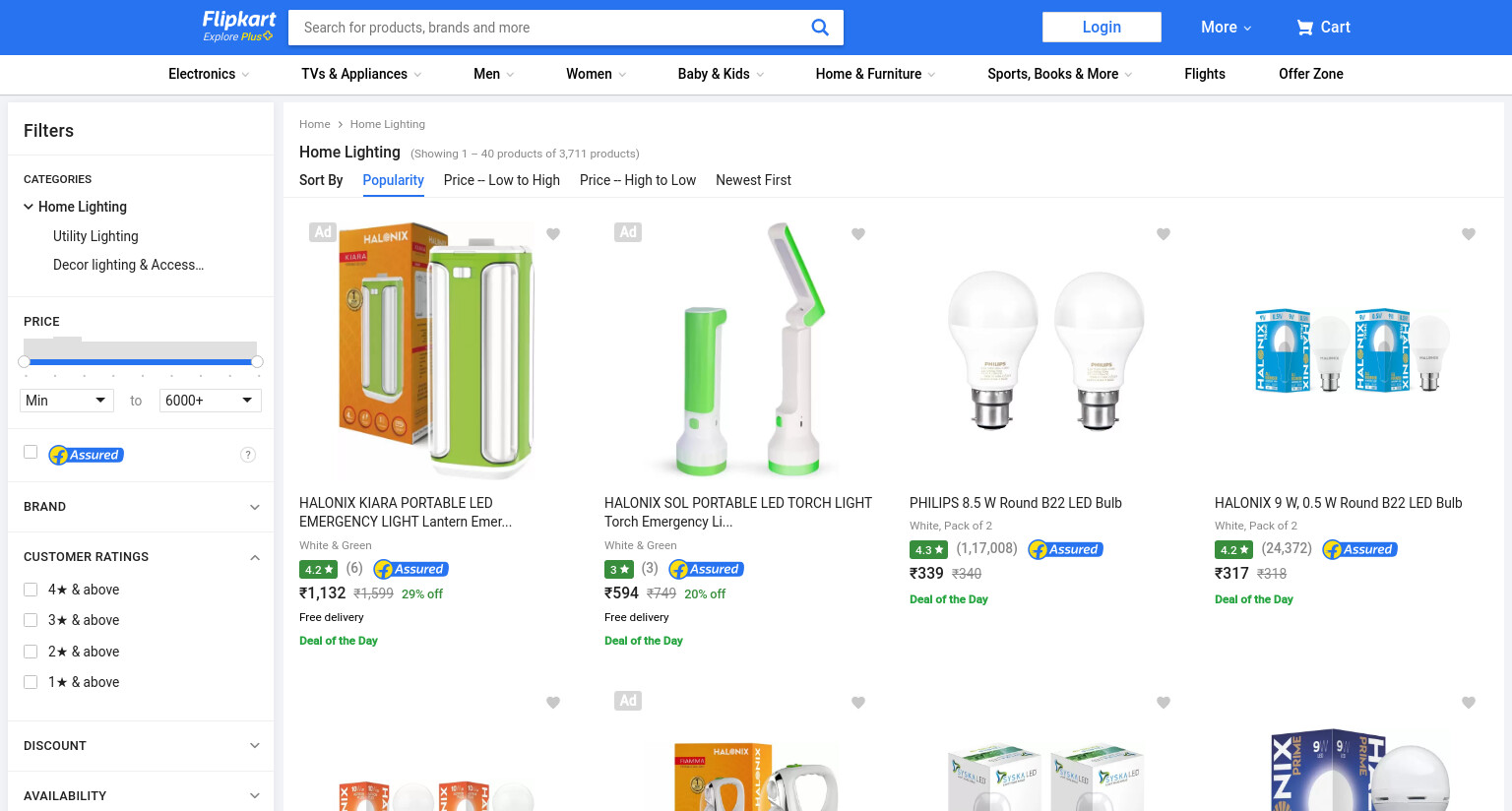
Task: Open Halonix Kiara Portable LED Emergency Light title
Action: (x=406, y=512)
